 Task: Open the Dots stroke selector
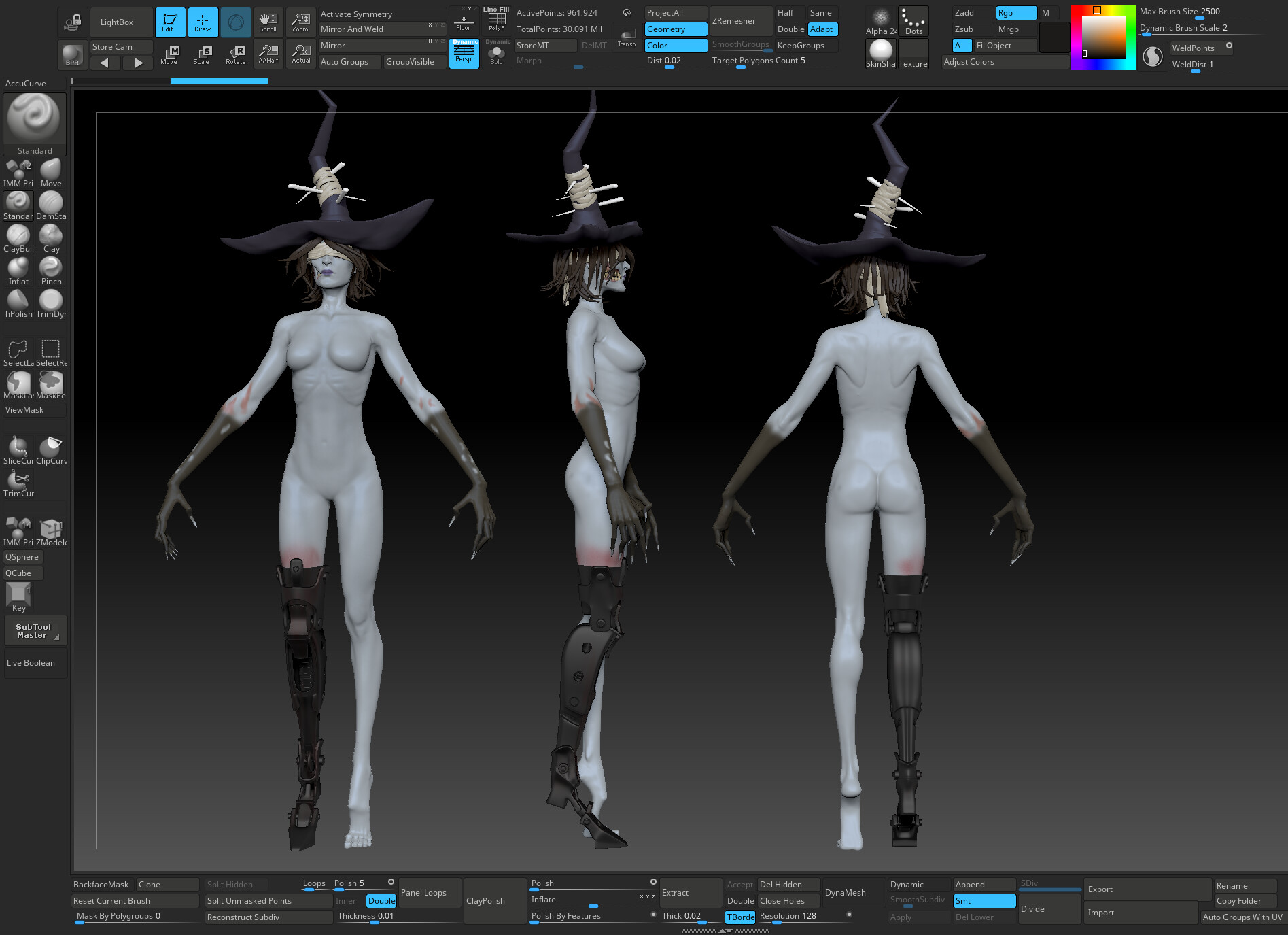pyautogui.click(x=913, y=20)
